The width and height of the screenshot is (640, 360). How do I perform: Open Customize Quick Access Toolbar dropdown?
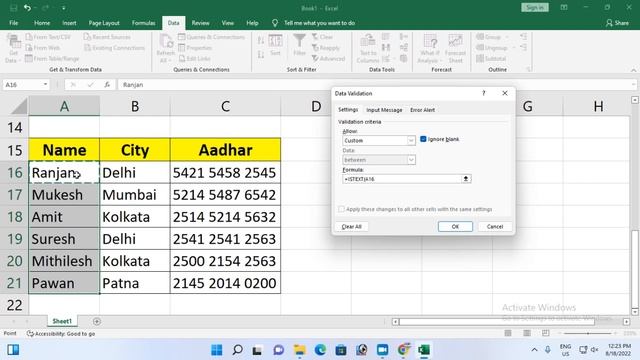(x=64, y=8)
